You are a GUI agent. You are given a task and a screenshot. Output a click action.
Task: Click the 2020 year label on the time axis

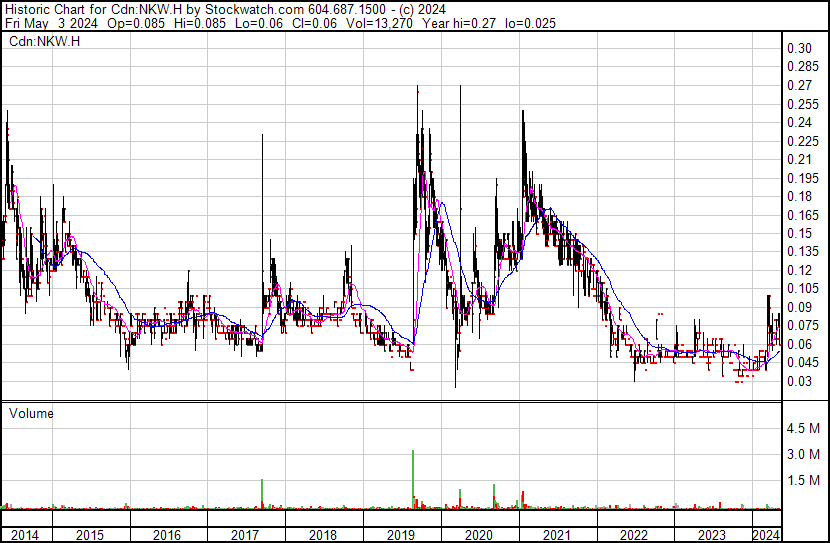click(x=479, y=535)
